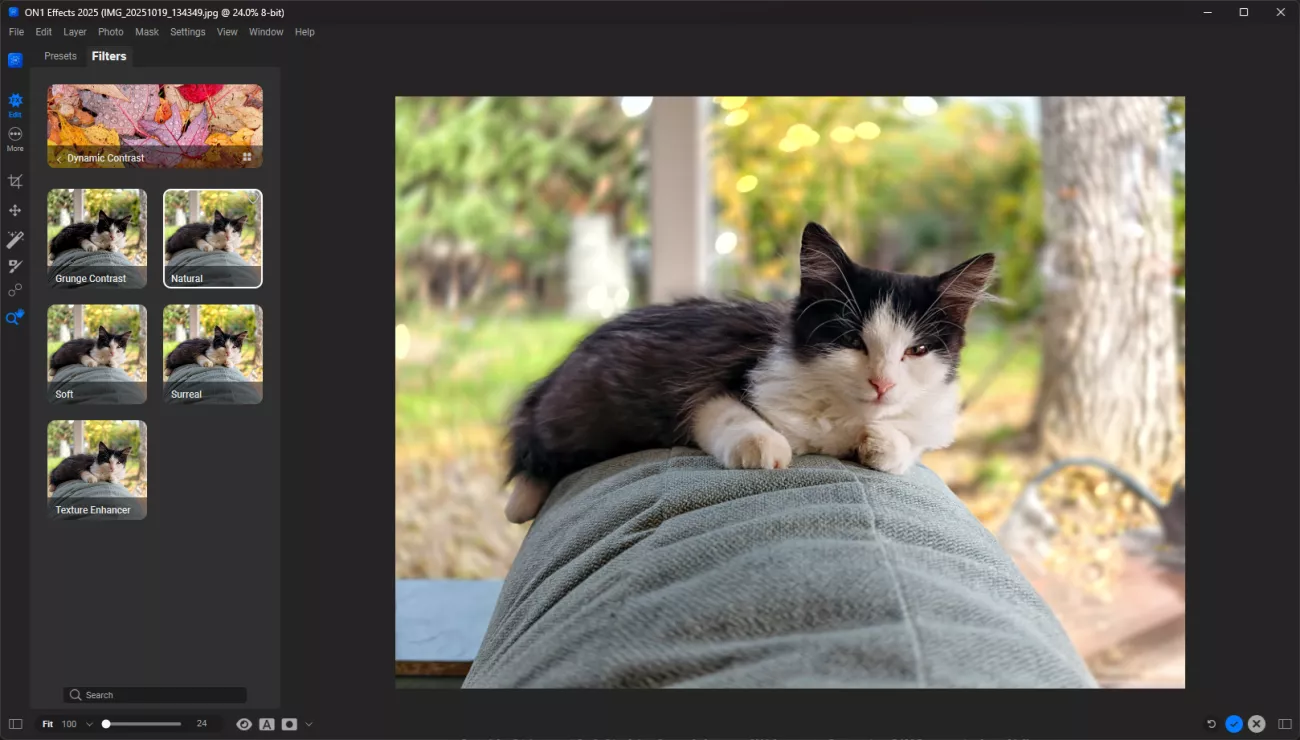
Task: Apply the Texture Enhancer filter thumbnail
Action: click(x=97, y=469)
